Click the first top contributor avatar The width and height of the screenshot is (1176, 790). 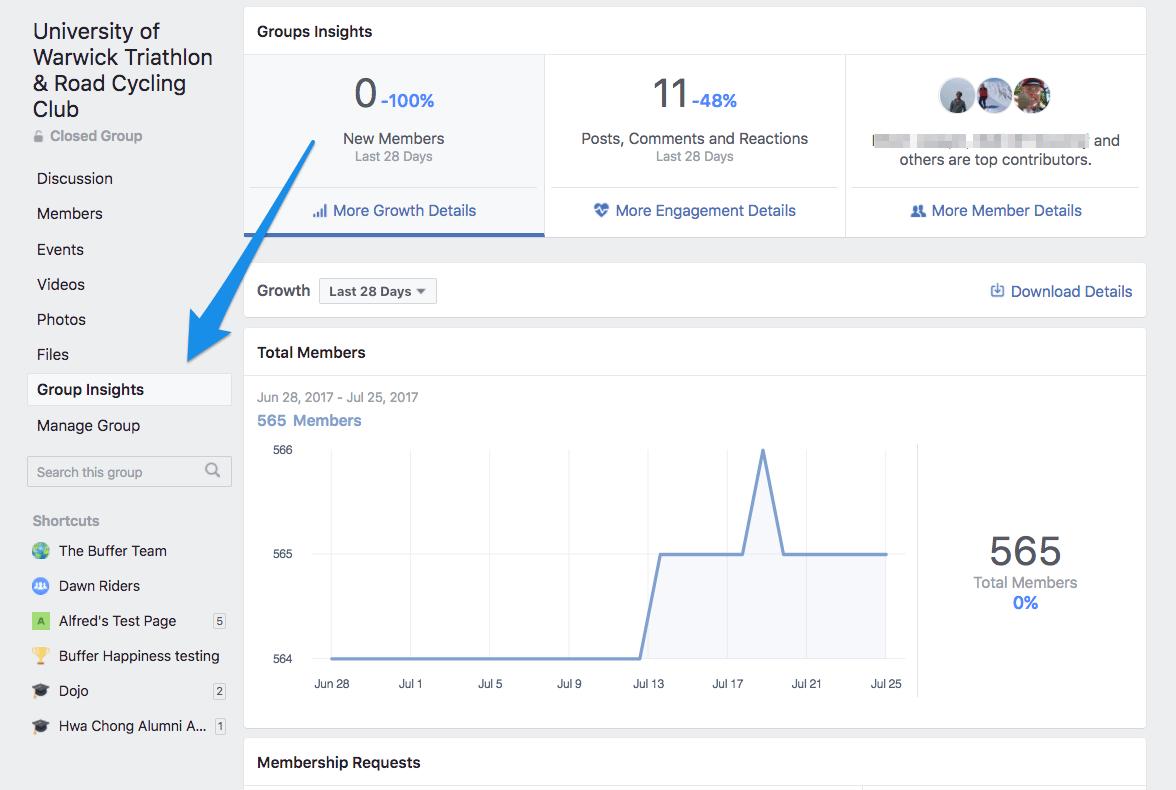click(x=957, y=96)
